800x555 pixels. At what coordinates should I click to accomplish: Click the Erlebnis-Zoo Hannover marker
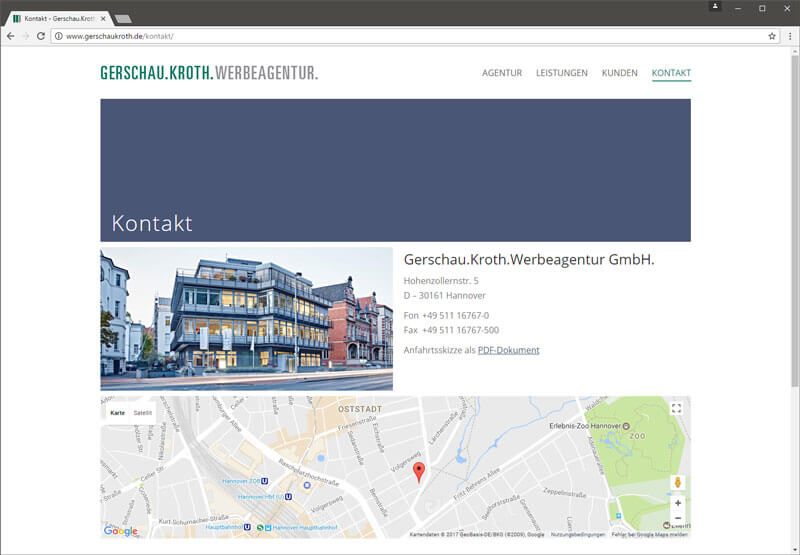[x=627, y=425]
